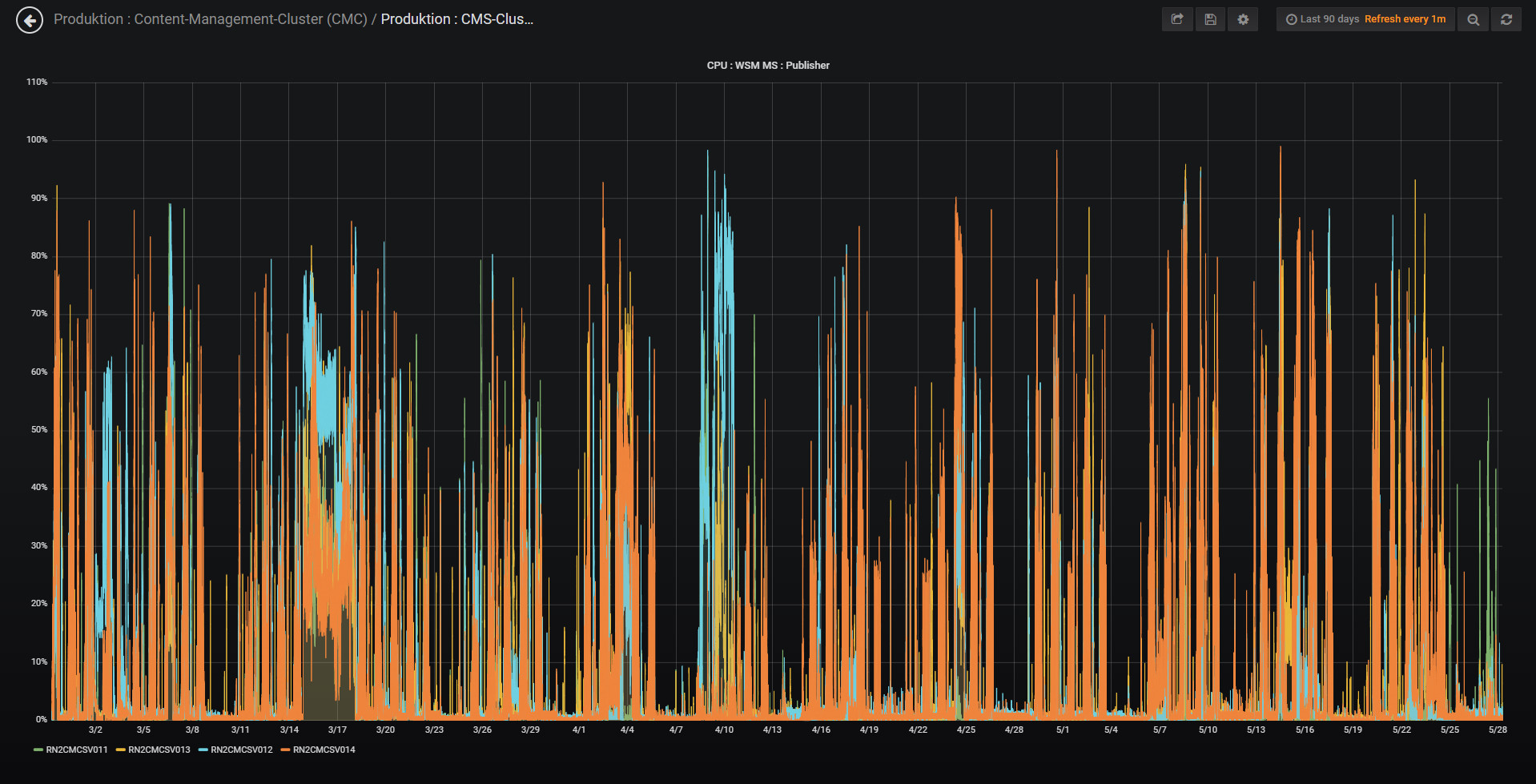Click the green RN2CMCSV011 color swatch
The height and width of the screenshot is (784, 1536).
(38, 750)
